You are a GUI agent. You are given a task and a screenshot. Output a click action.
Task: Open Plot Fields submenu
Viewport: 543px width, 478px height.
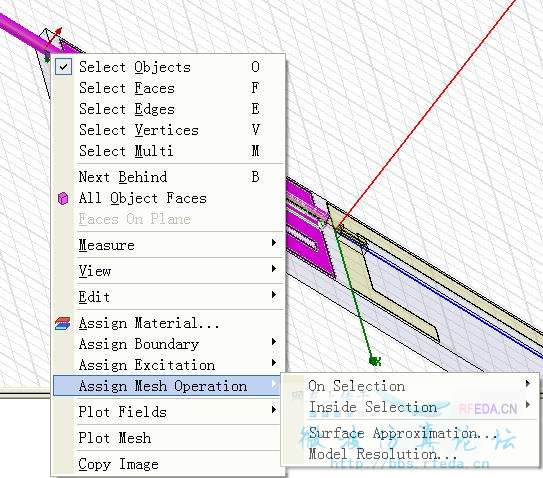click(x=169, y=412)
